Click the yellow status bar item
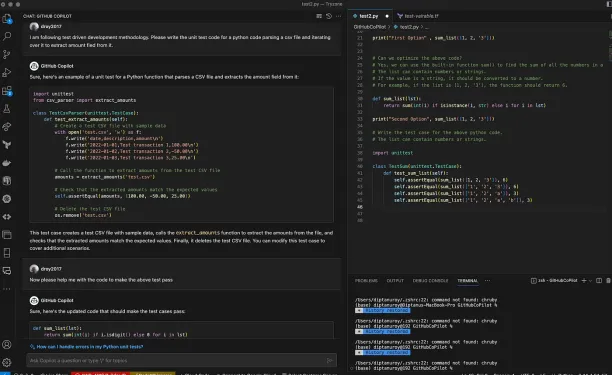The width and height of the screenshot is (612, 375). coord(153,373)
